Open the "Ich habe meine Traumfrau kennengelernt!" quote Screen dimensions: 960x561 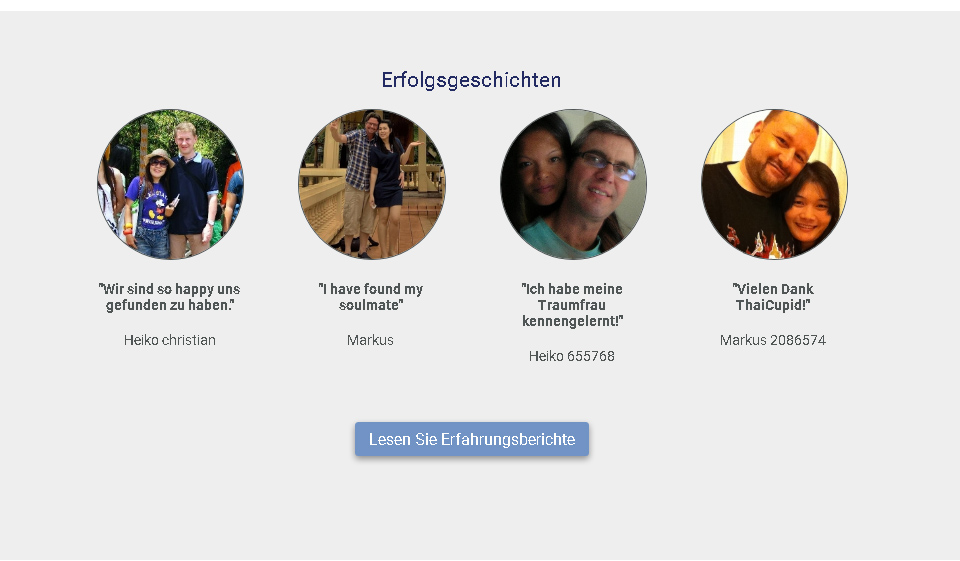(572, 305)
